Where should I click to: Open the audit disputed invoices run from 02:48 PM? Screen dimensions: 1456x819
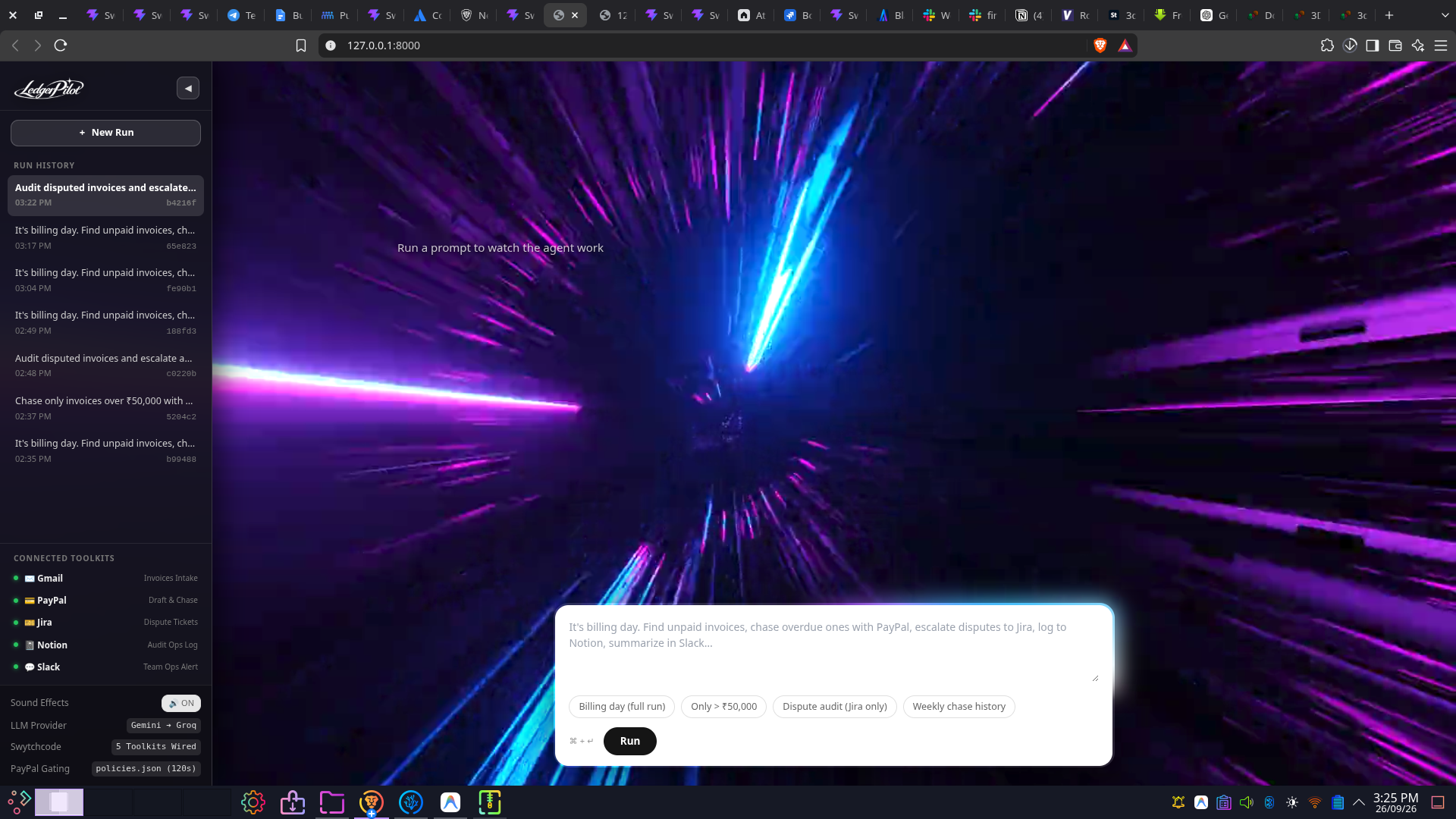click(105, 366)
